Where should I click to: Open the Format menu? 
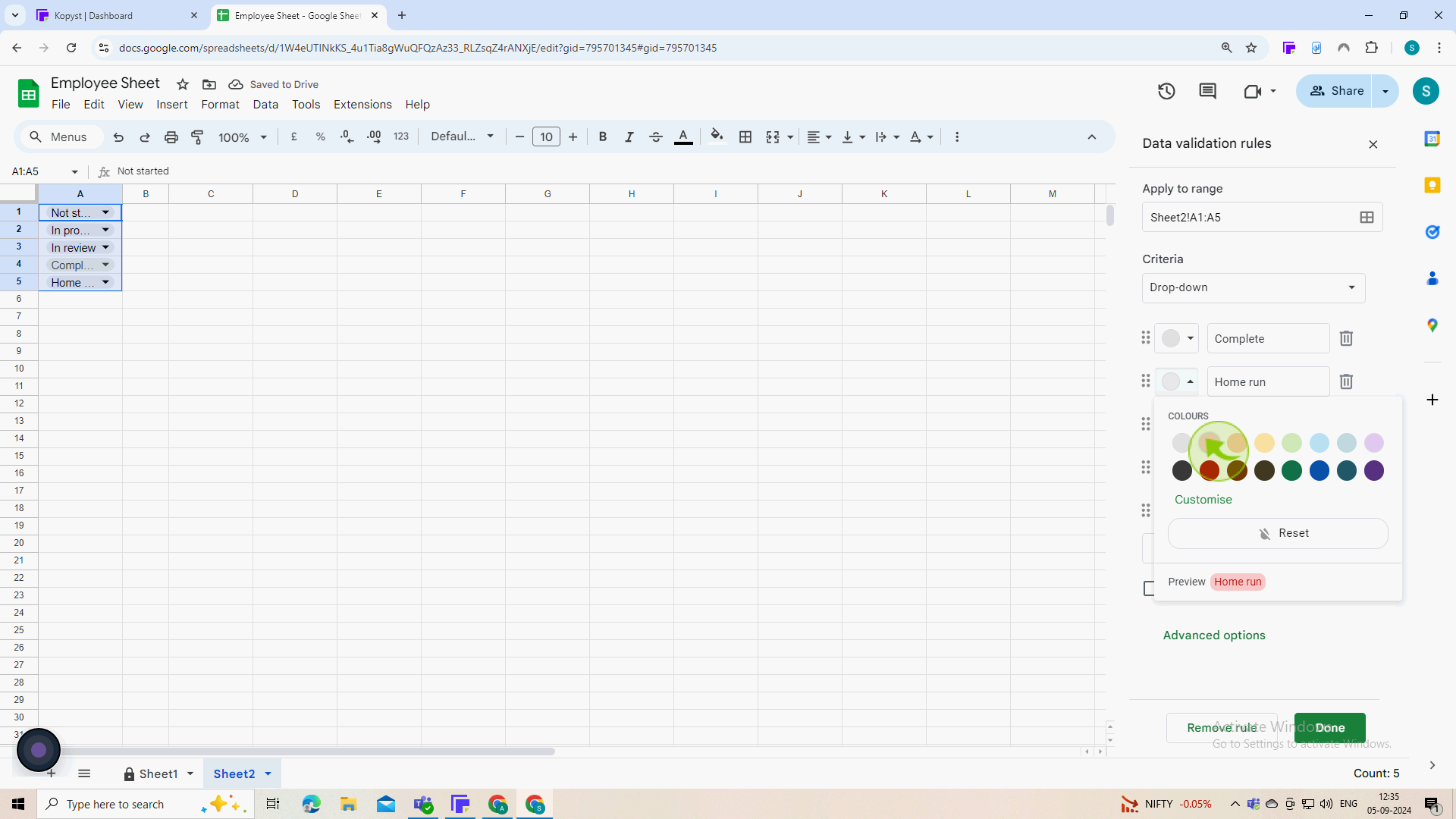(x=220, y=104)
